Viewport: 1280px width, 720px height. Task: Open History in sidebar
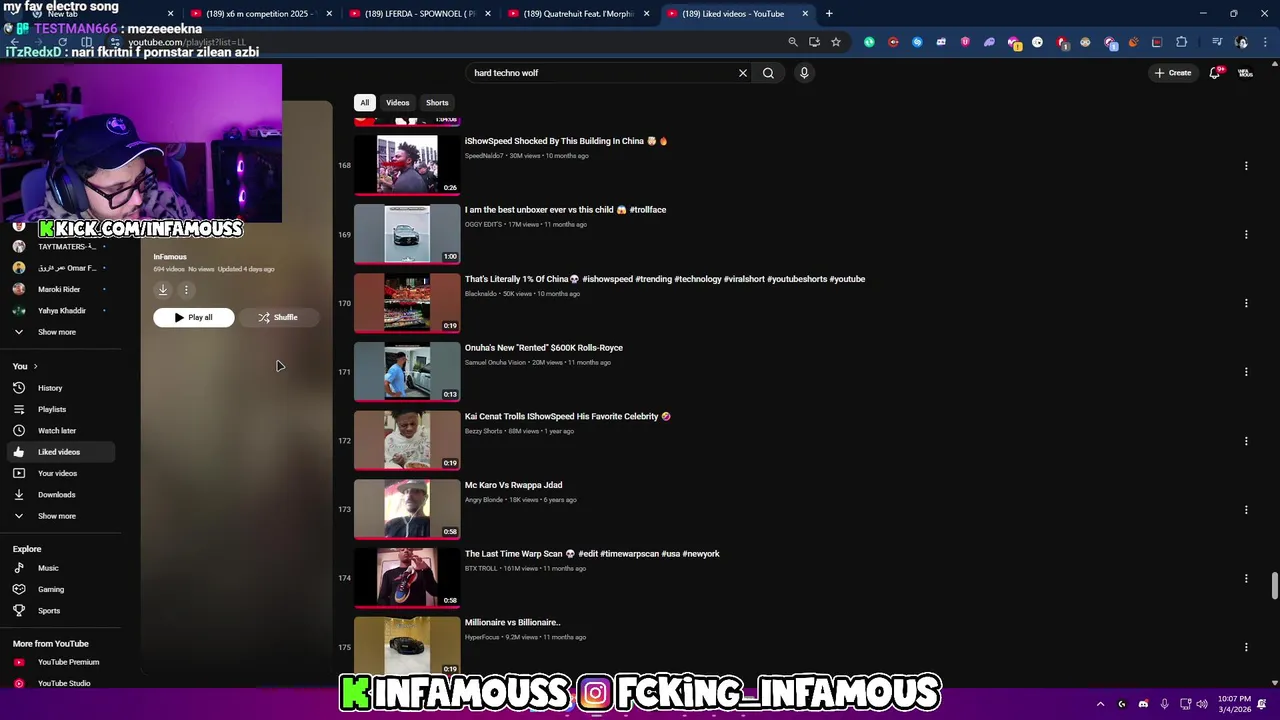click(60, 388)
